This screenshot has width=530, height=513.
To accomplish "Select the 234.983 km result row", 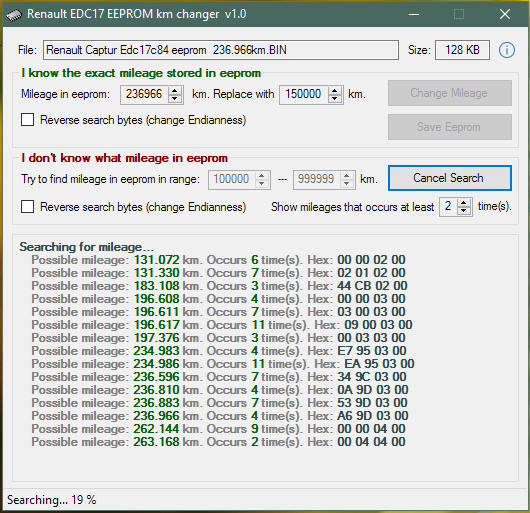I will coord(219,351).
